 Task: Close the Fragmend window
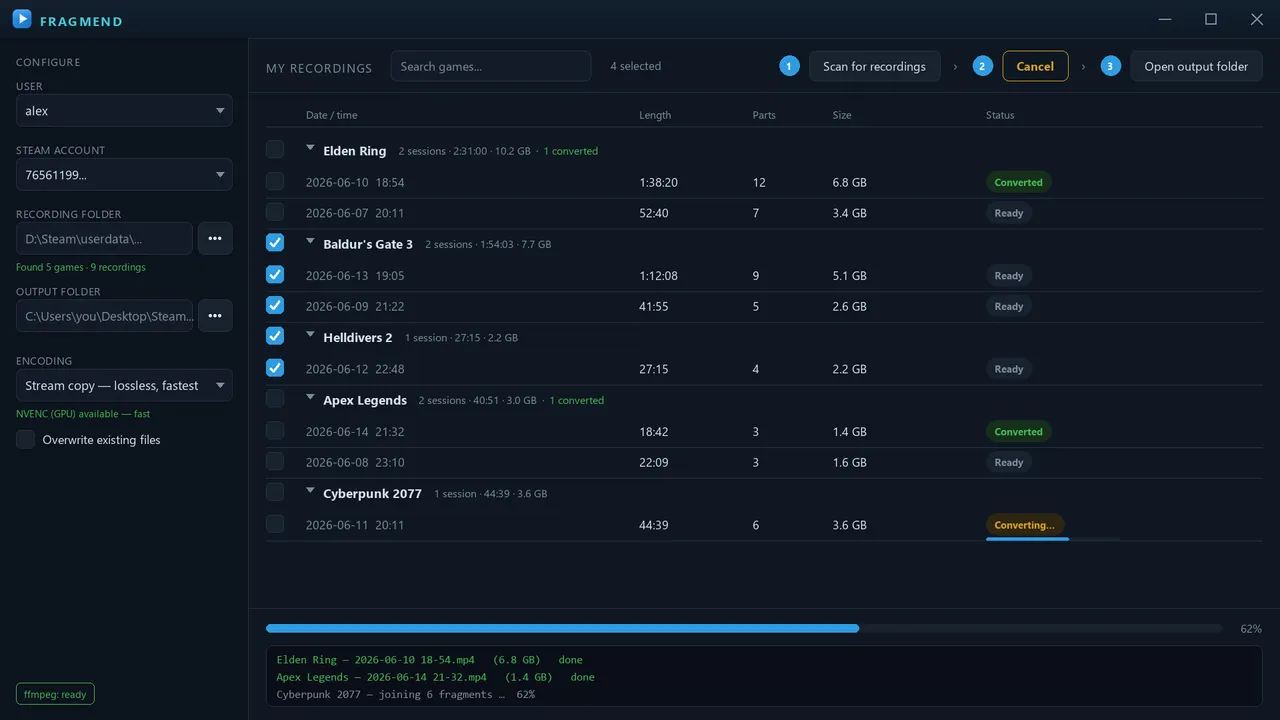pyautogui.click(x=1257, y=19)
